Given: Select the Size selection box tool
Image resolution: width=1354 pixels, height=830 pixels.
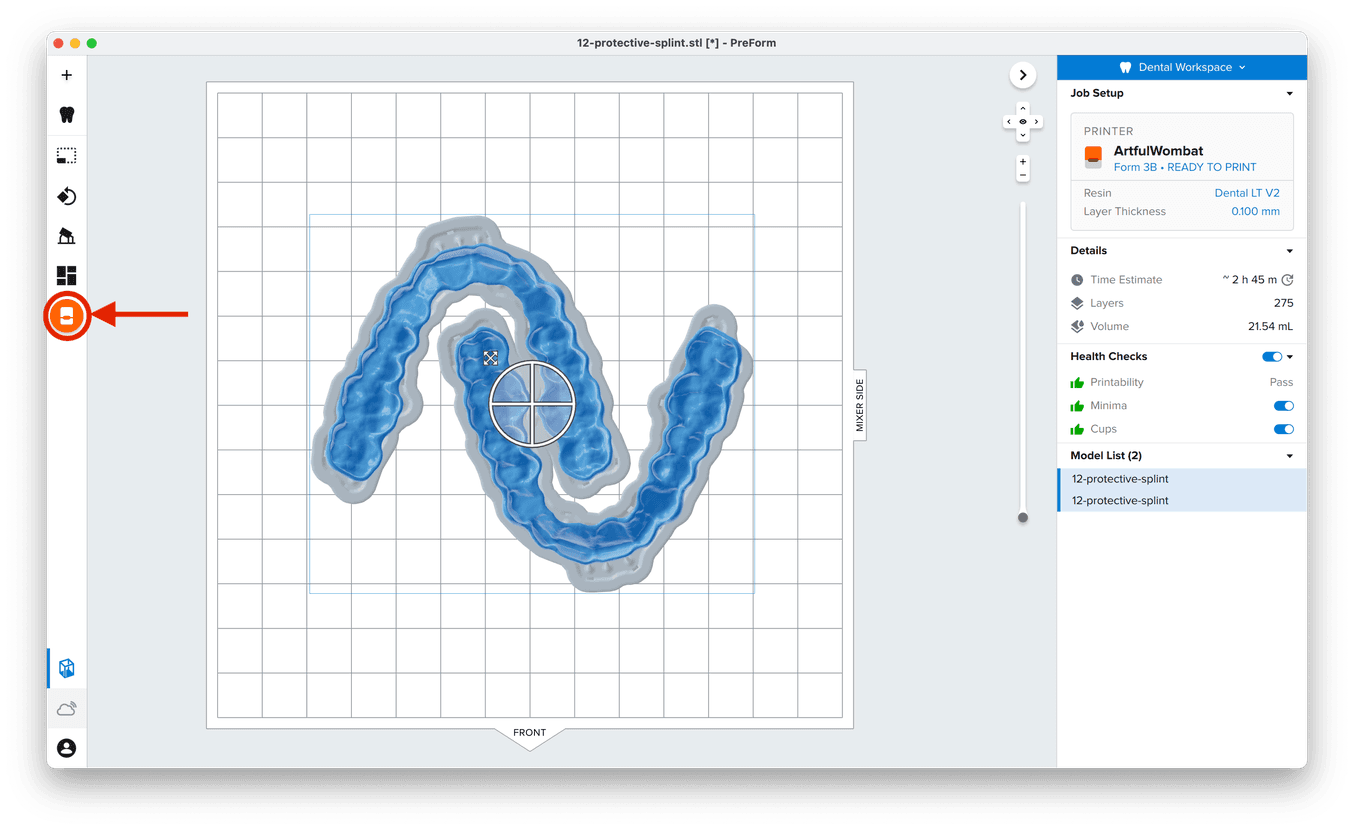Looking at the screenshot, I should click(x=67, y=156).
